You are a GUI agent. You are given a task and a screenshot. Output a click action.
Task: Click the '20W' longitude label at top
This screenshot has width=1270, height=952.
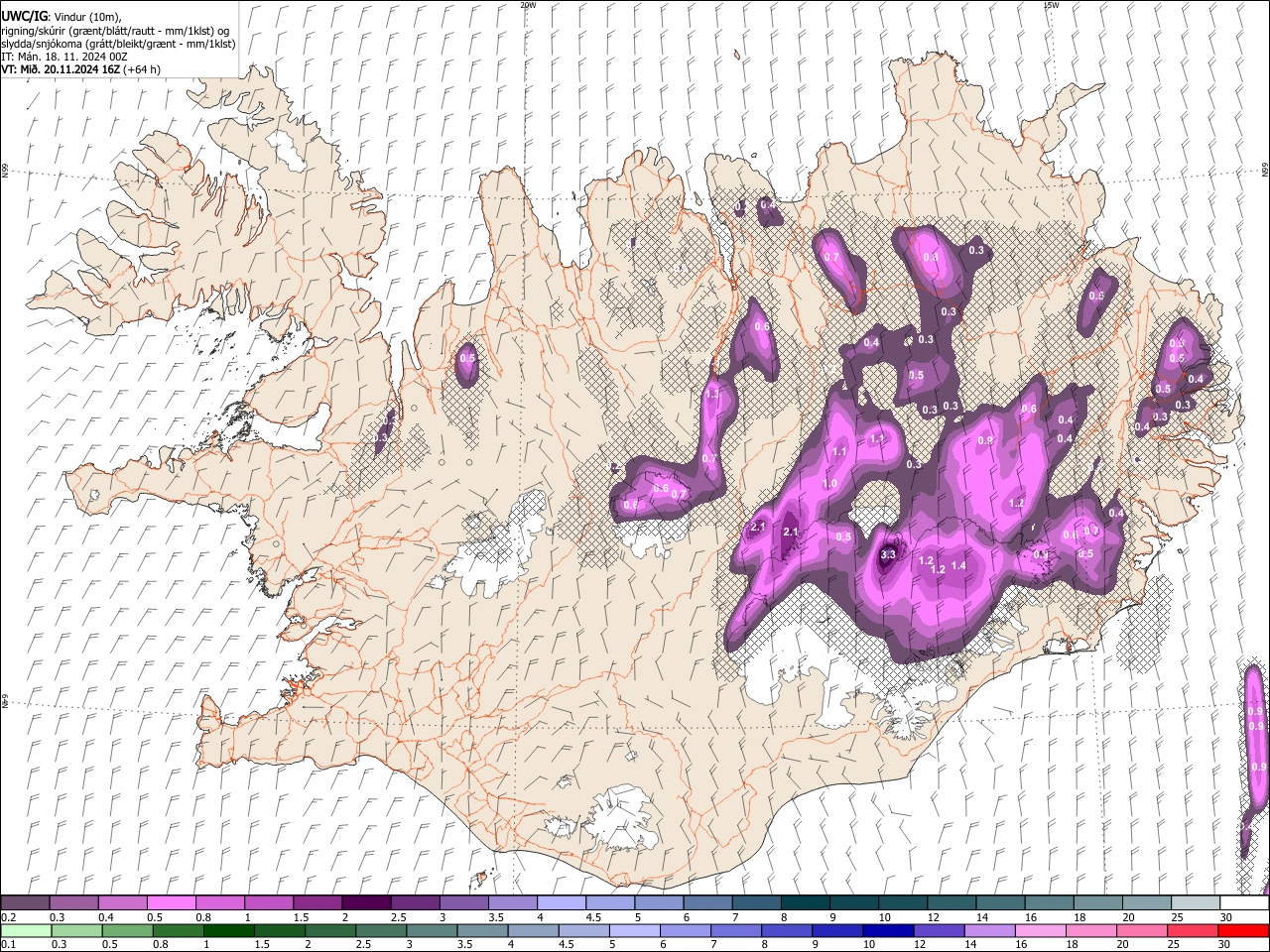tap(528, 5)
